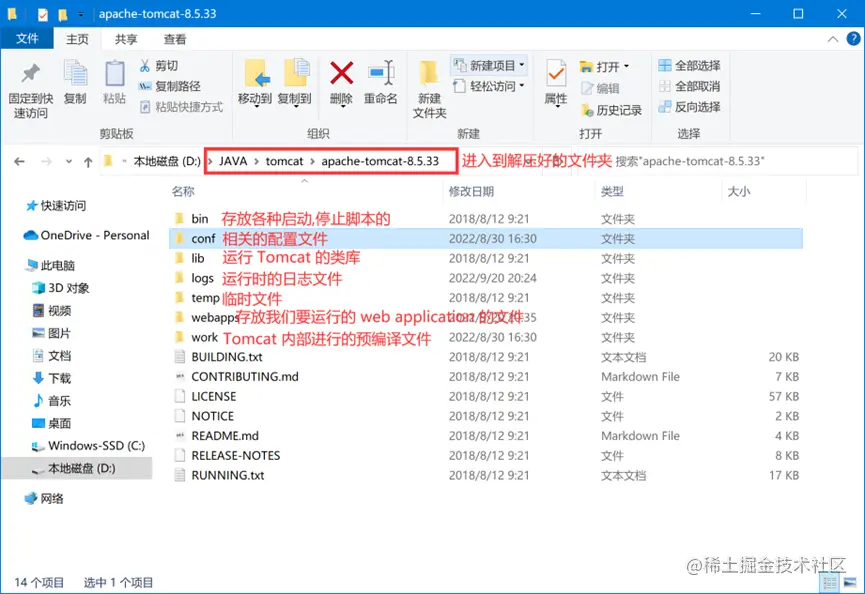865x594 pixels.
Task: Switch to the Share (共享) tab
Action: [126, 39]
